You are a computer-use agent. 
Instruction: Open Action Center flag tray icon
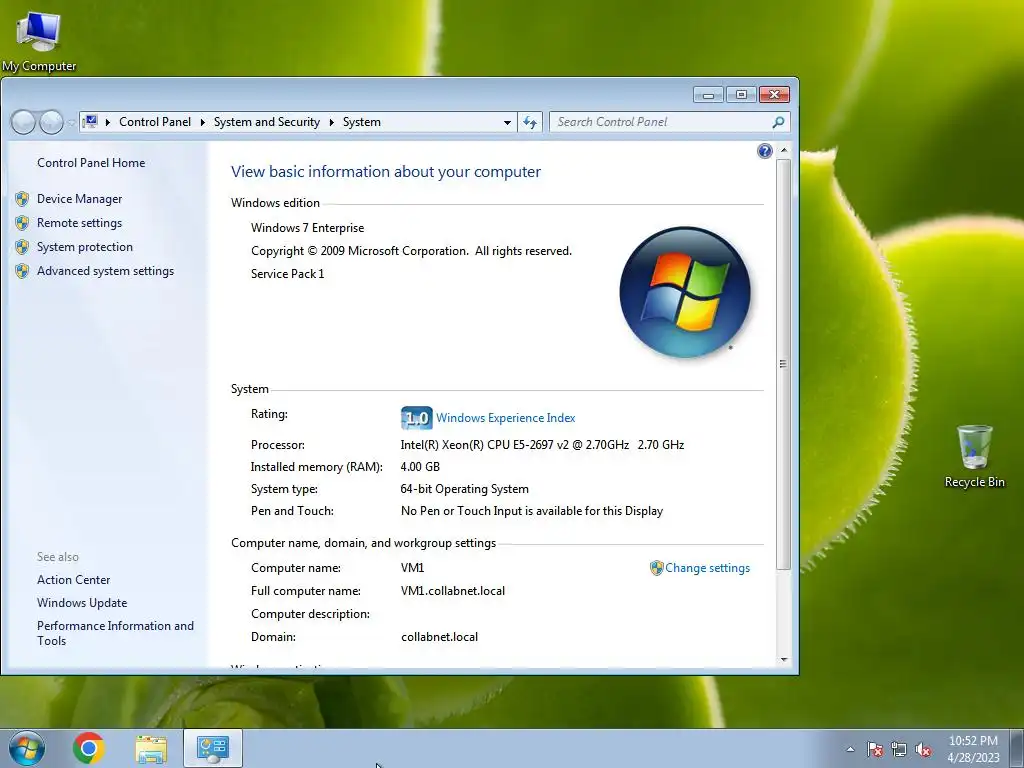(874, 749)
